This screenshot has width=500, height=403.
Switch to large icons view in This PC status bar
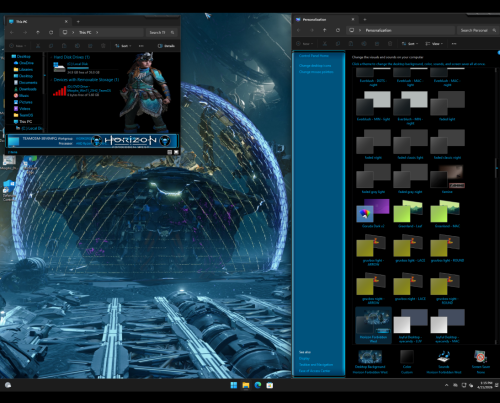176,152
